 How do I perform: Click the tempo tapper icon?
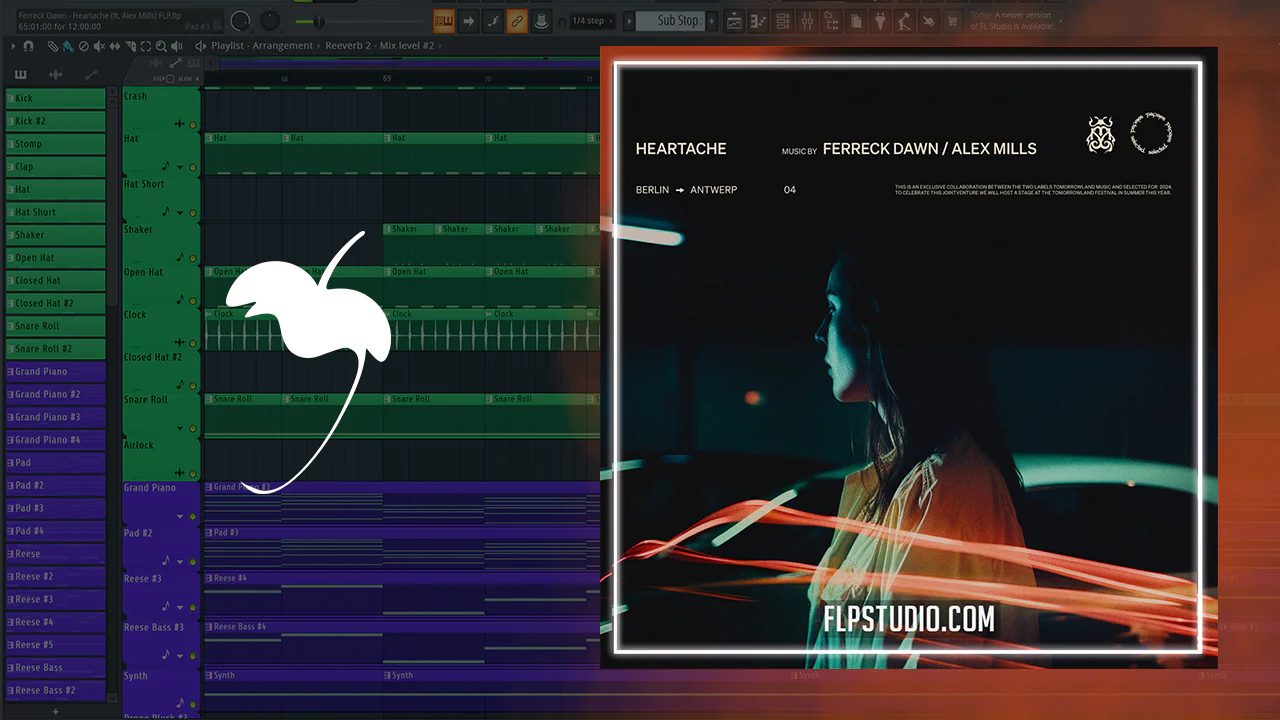[905, 20]
